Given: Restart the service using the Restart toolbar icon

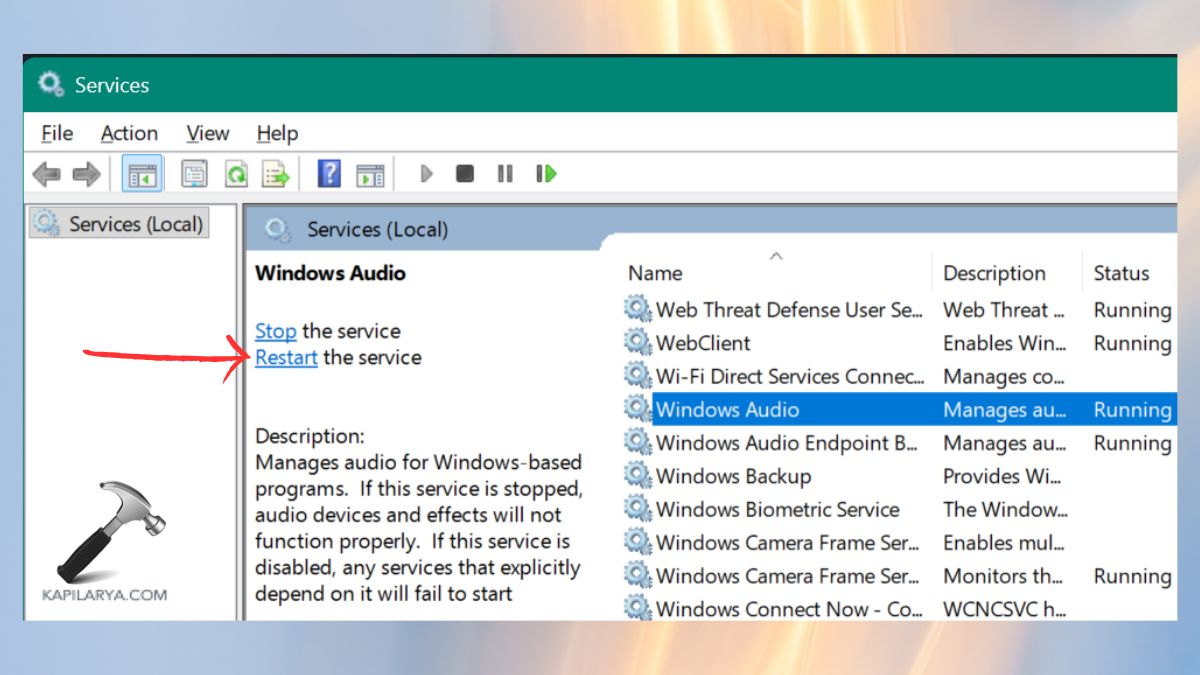Looking at the screenshot, I should pos(545,173).
